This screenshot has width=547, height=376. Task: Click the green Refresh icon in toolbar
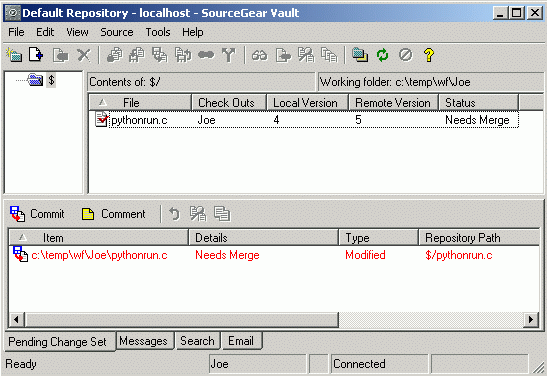tap(382, 55)
